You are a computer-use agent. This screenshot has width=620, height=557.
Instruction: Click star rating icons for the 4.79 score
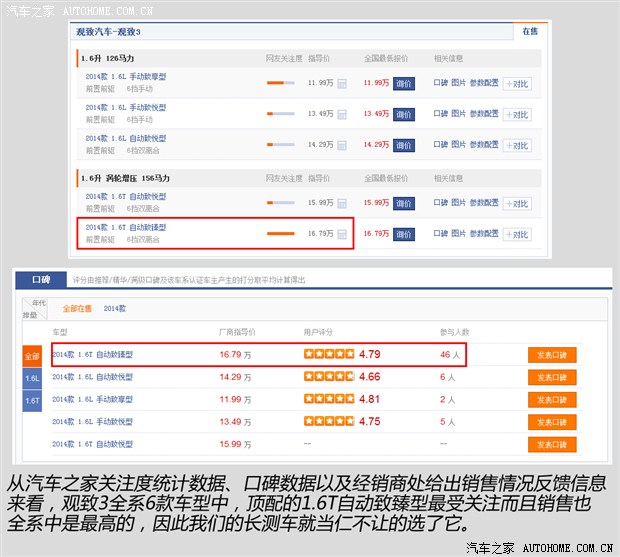click(x=329, y=354)
